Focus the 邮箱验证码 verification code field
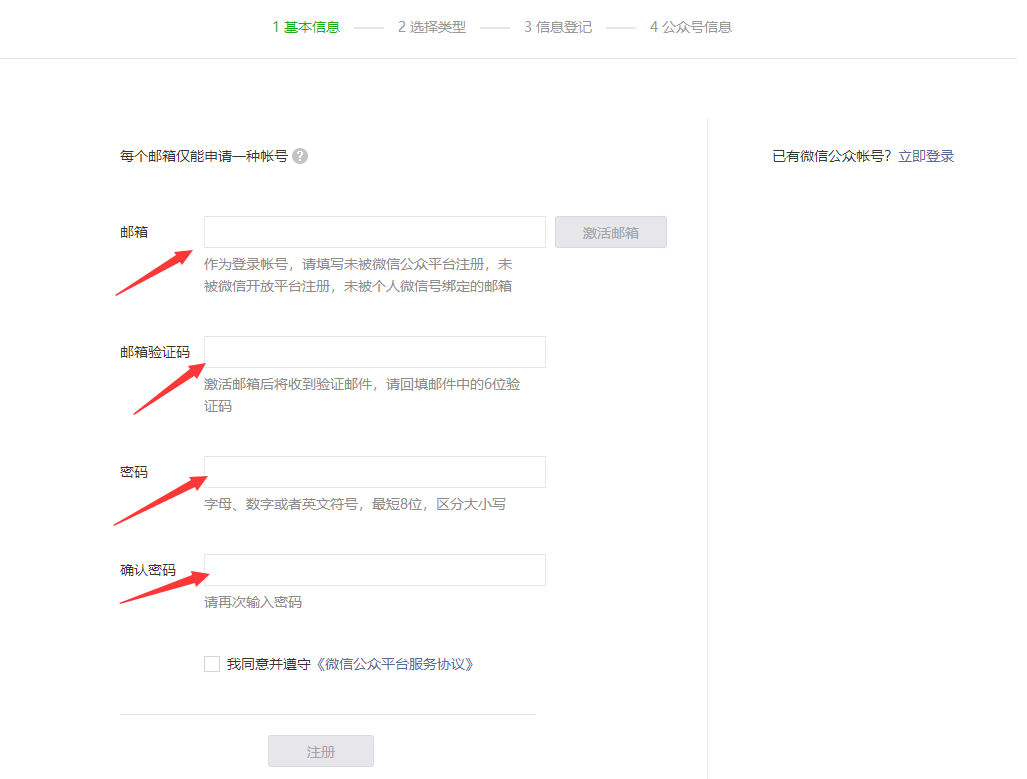This screenshot has height=779, width=1027. (x=375, y=352)
